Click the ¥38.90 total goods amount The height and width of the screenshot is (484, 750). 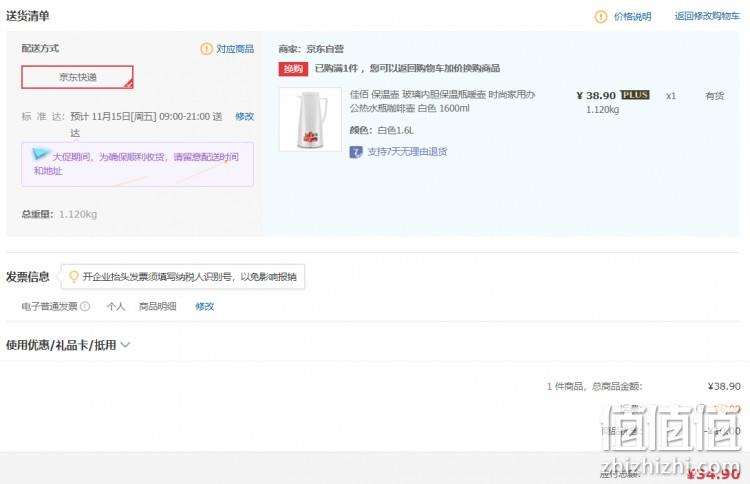pos(724,386)
